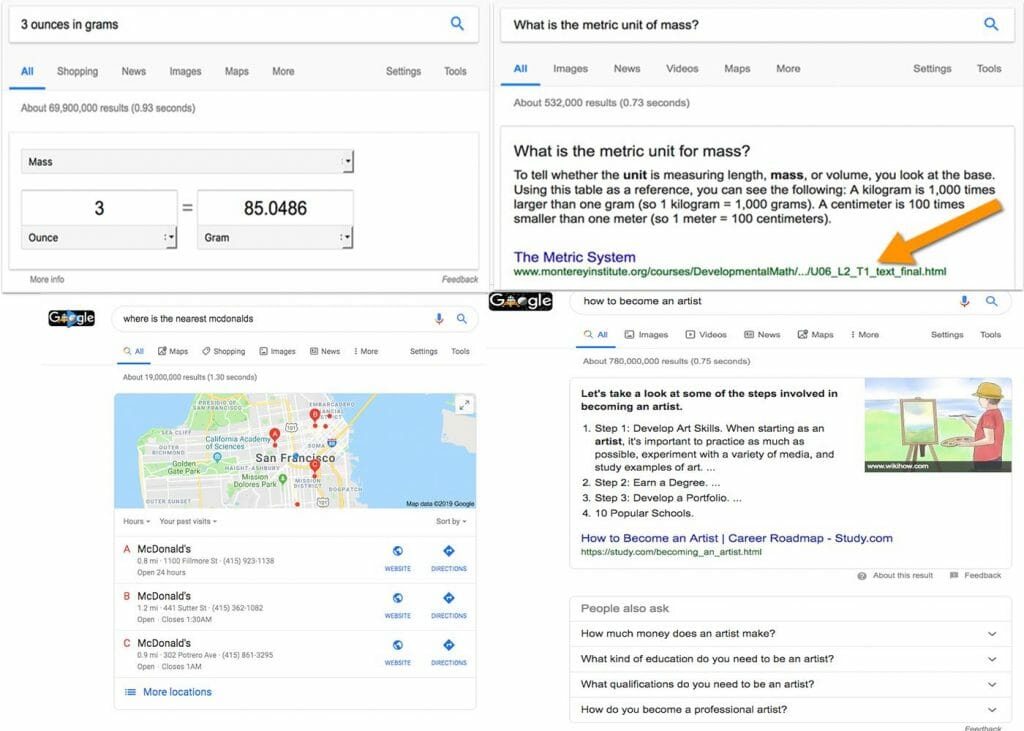Image resolution: width=1024 pixels, height=731 pixels.
Task: Click Google logo beside artist search
Action: (x=520, y=301)
